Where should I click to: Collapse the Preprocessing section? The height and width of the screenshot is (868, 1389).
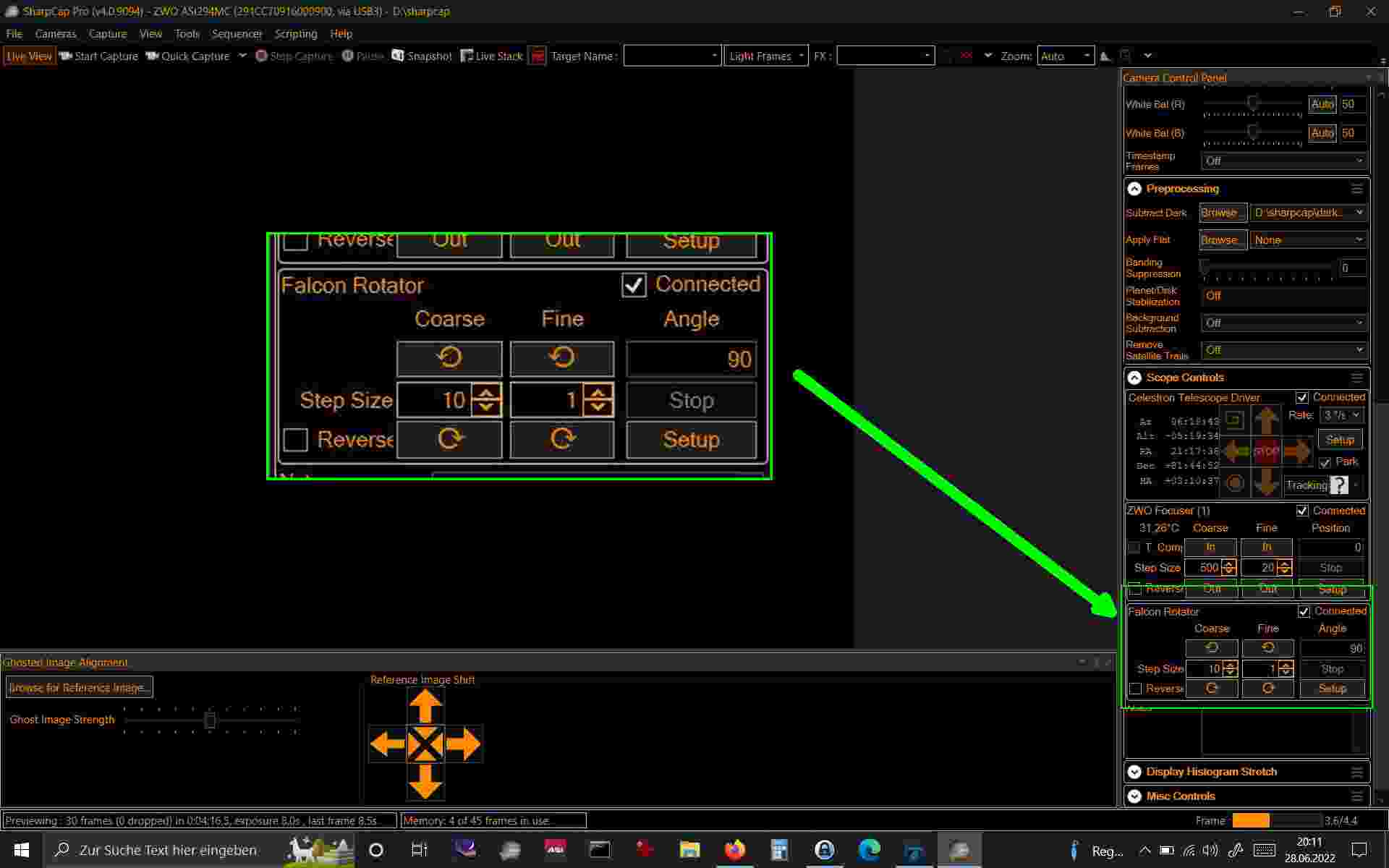(x=1134, y=189)
